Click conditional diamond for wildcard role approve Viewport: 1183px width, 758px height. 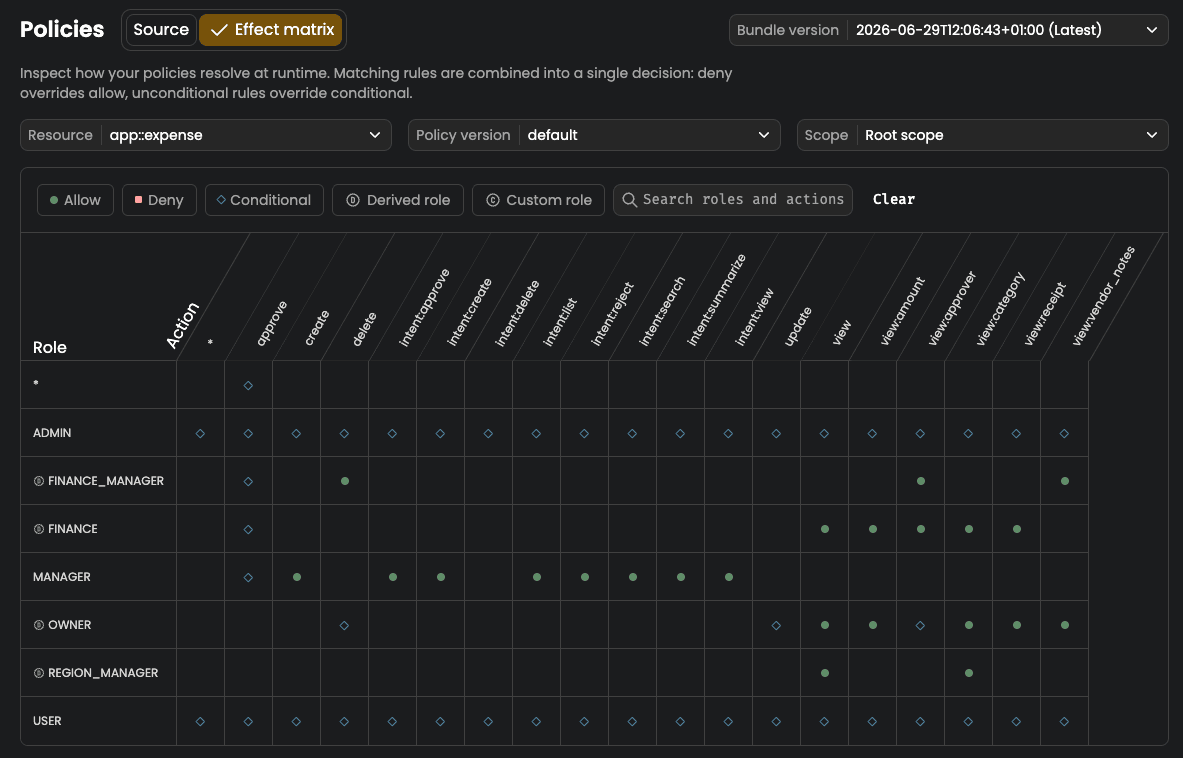pos(248,385)
